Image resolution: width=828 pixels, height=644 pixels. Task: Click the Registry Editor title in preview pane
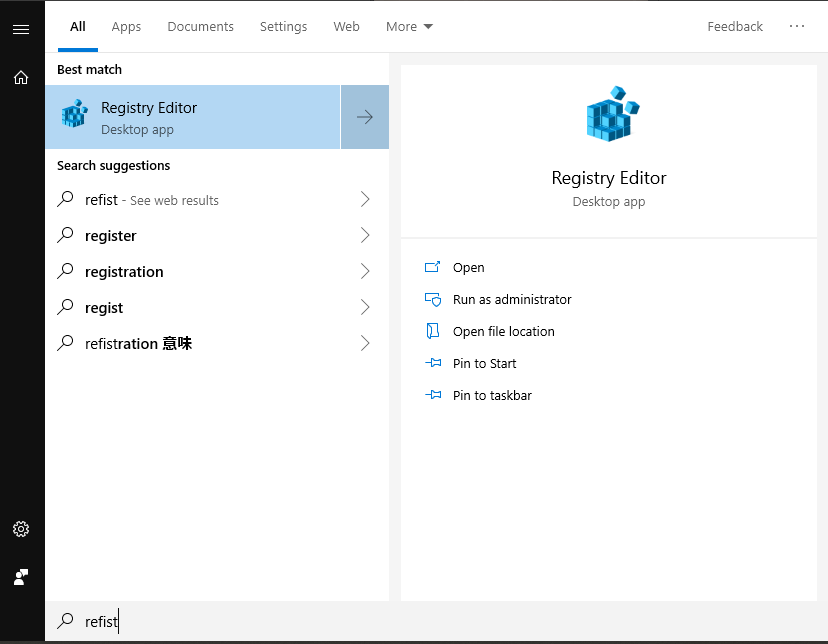click(x=609, y=178)
